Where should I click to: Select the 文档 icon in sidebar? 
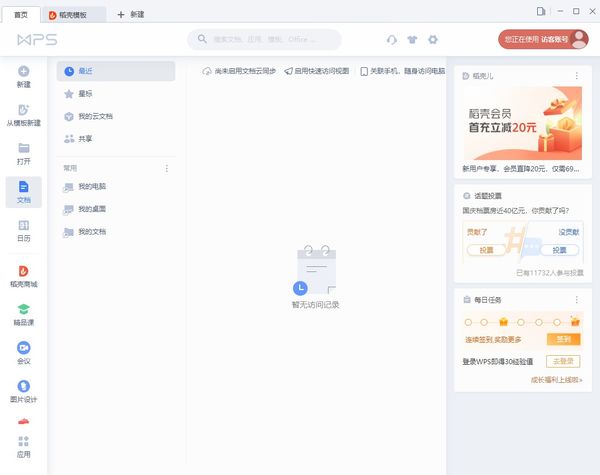tap(24, 187)
